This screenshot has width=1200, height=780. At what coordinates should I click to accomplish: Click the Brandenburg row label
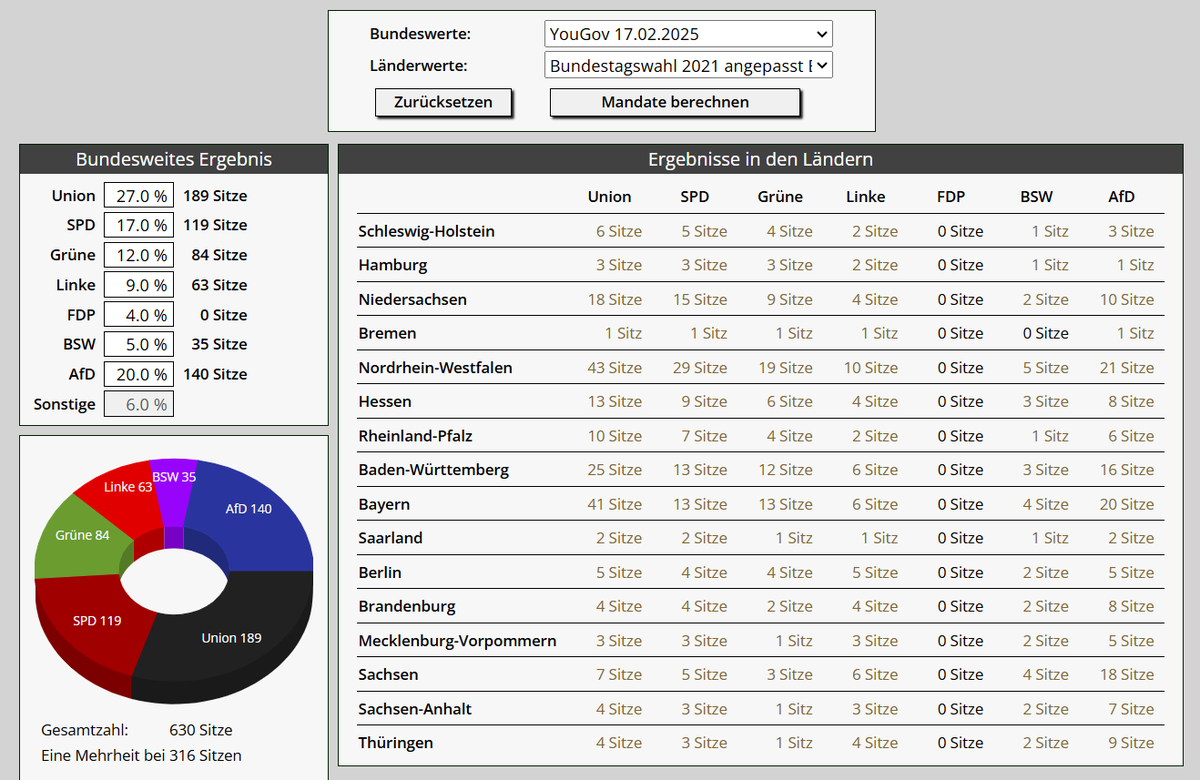point(407,606)
